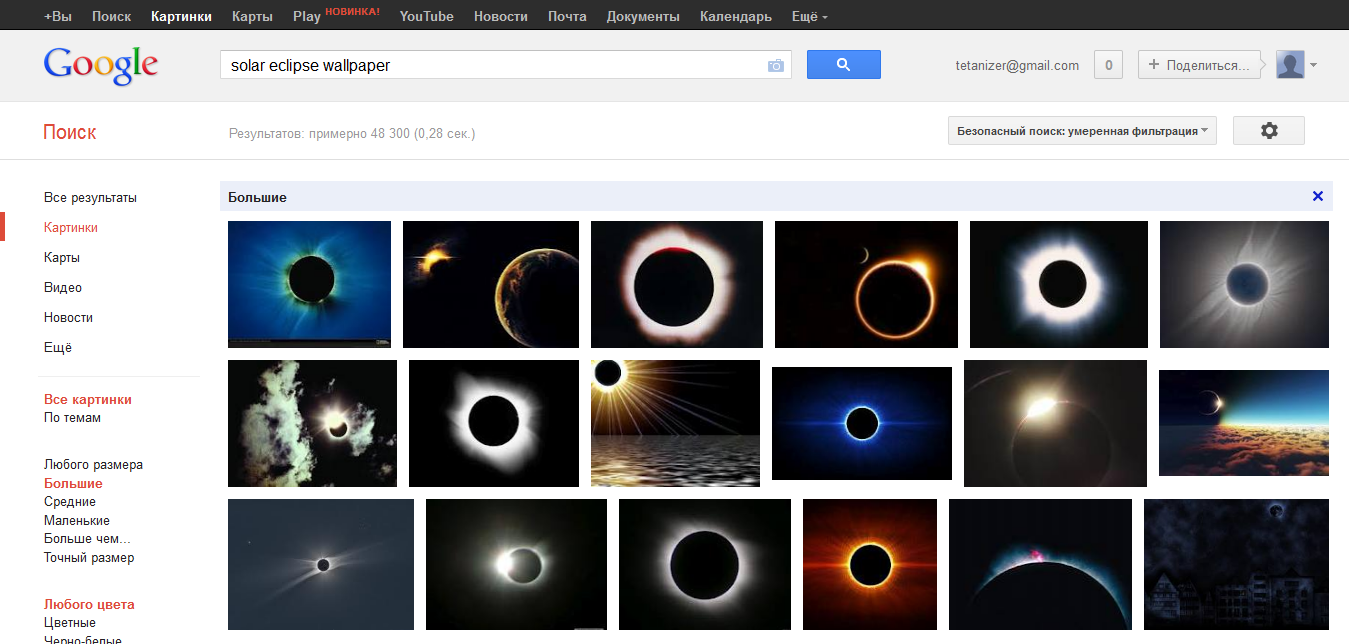This screenshot has height=644, width=1349.
Task: Open YouTube from the top navigation bar
Action: (x=426, y=16)
